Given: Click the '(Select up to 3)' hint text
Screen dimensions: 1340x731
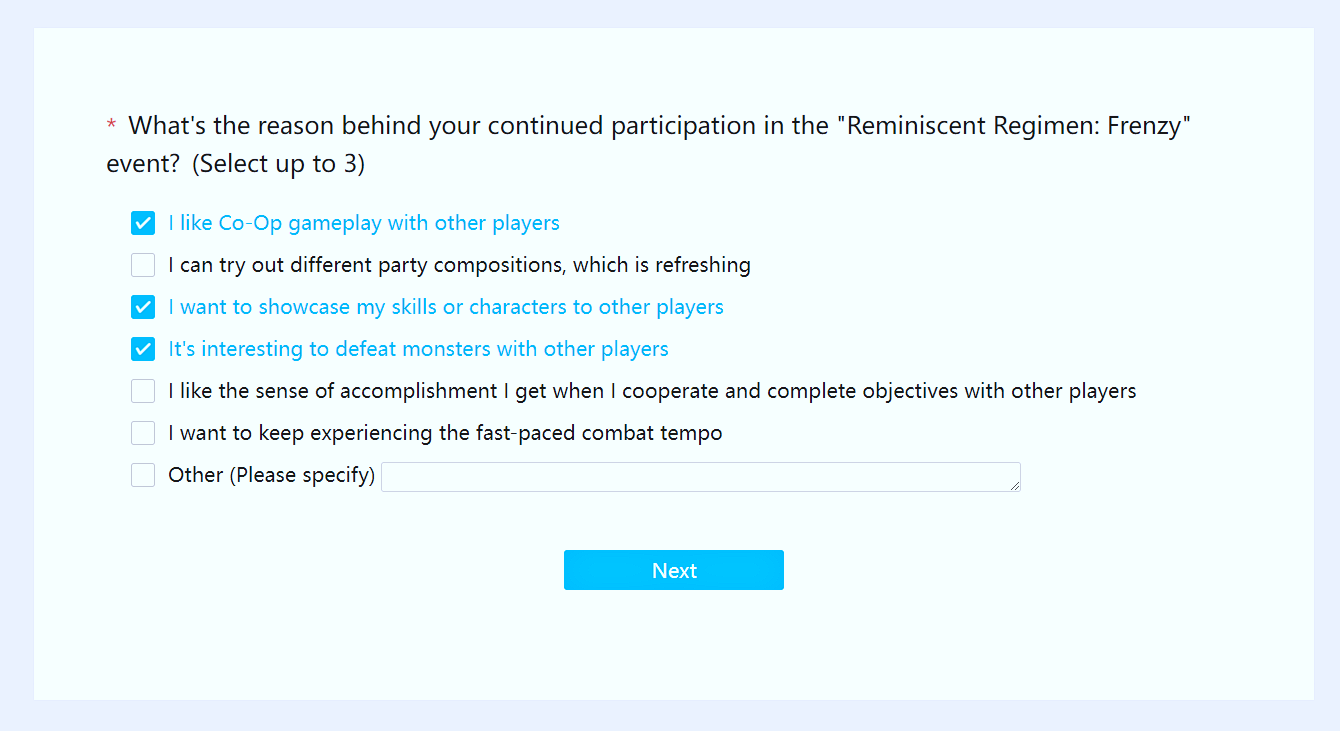Looking at the screenshot, I should pos(278,164).
